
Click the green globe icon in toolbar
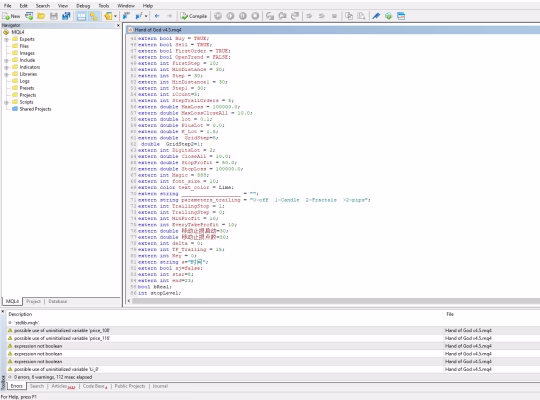pyautogui.click(x=388, y=16)
